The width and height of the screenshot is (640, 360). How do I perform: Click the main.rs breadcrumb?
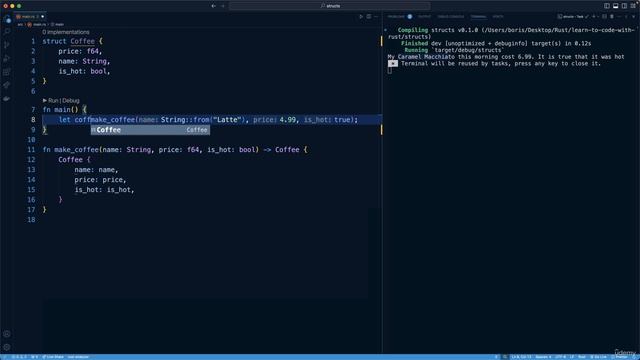coord(37,24)
